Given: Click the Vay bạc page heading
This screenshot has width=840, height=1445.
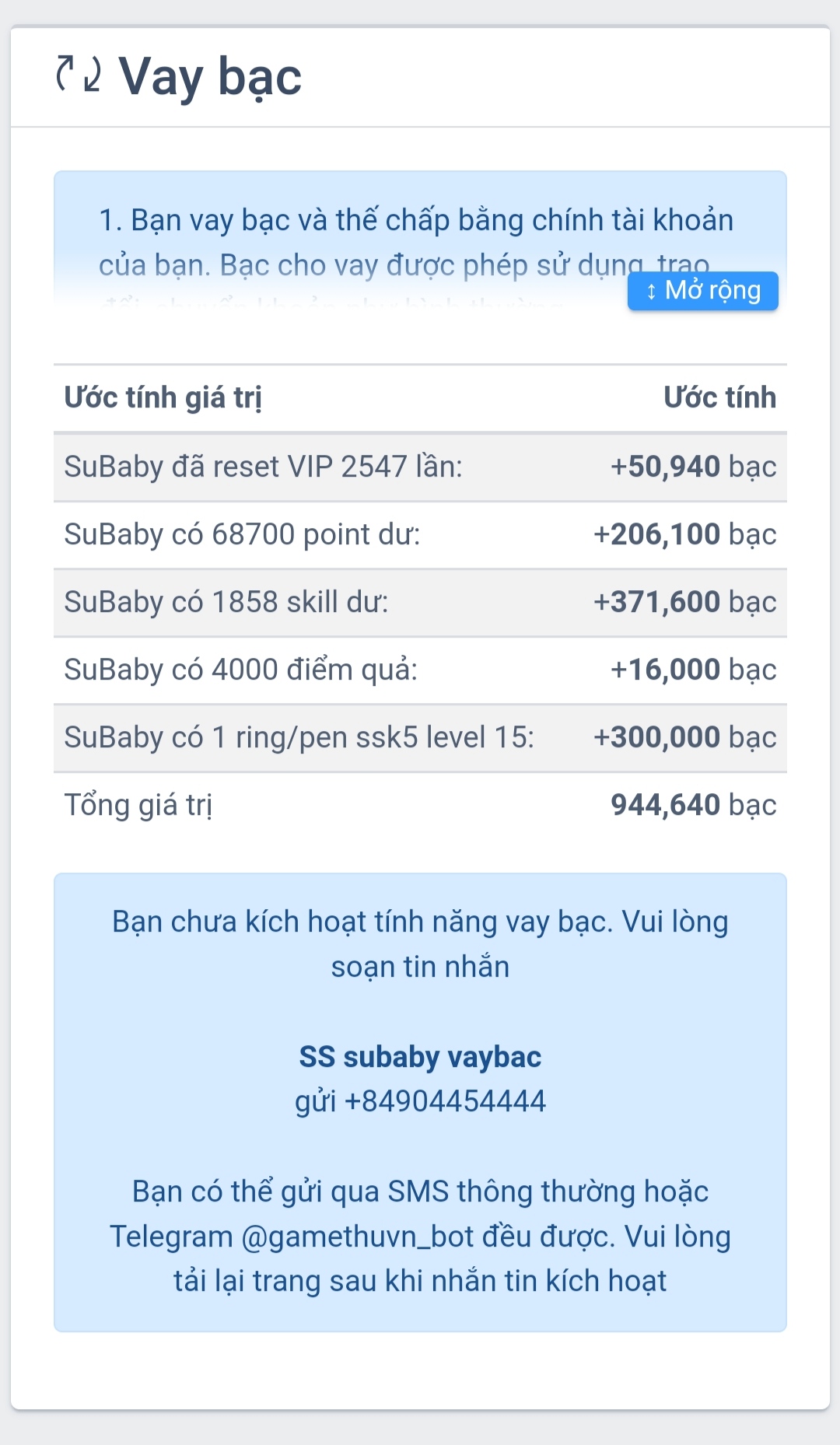Looking at the screenshot, I should (210, 77).
